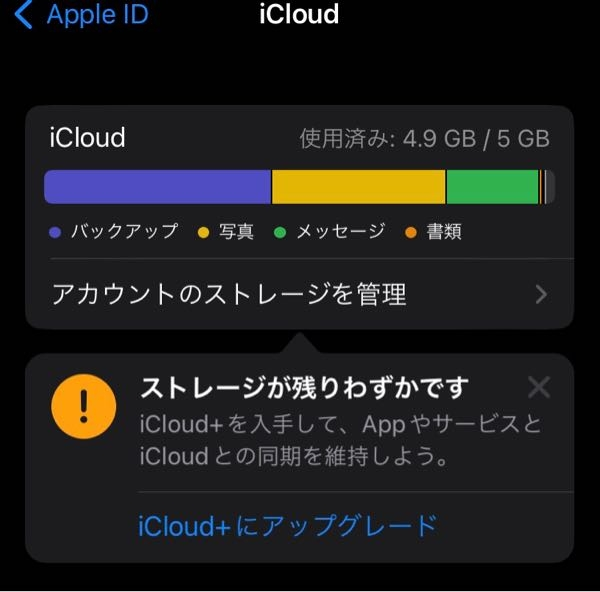Dismiss the storage almost full notice
The width and height of the screenshot is (600, 592).
pyautogui.click(x=538, y=388)
